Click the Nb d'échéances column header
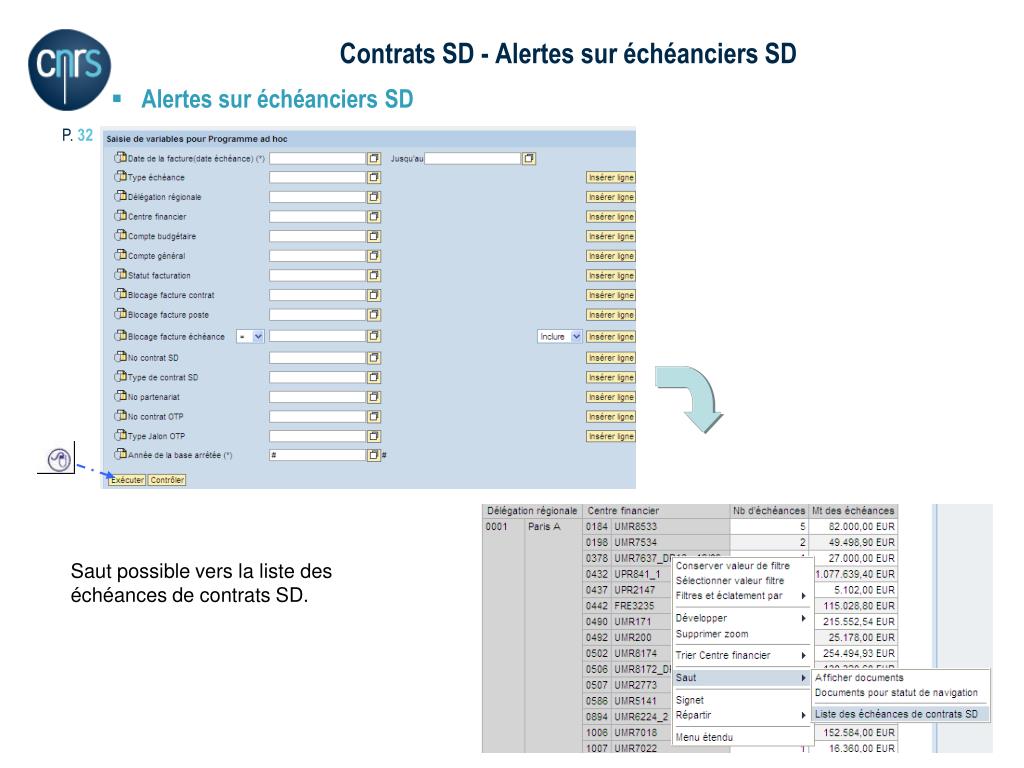 769,511
